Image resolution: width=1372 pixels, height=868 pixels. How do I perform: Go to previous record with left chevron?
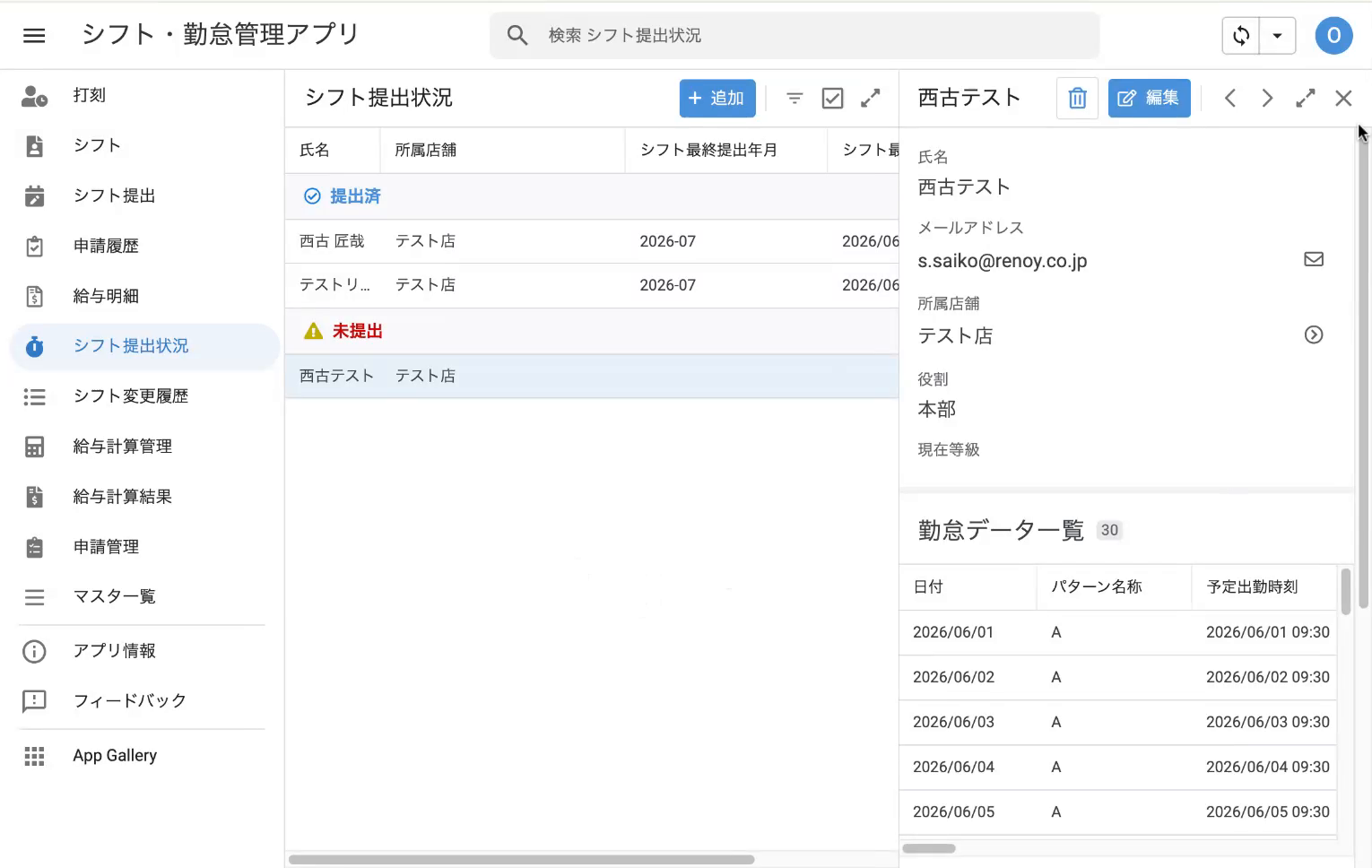pos(1230,99)
